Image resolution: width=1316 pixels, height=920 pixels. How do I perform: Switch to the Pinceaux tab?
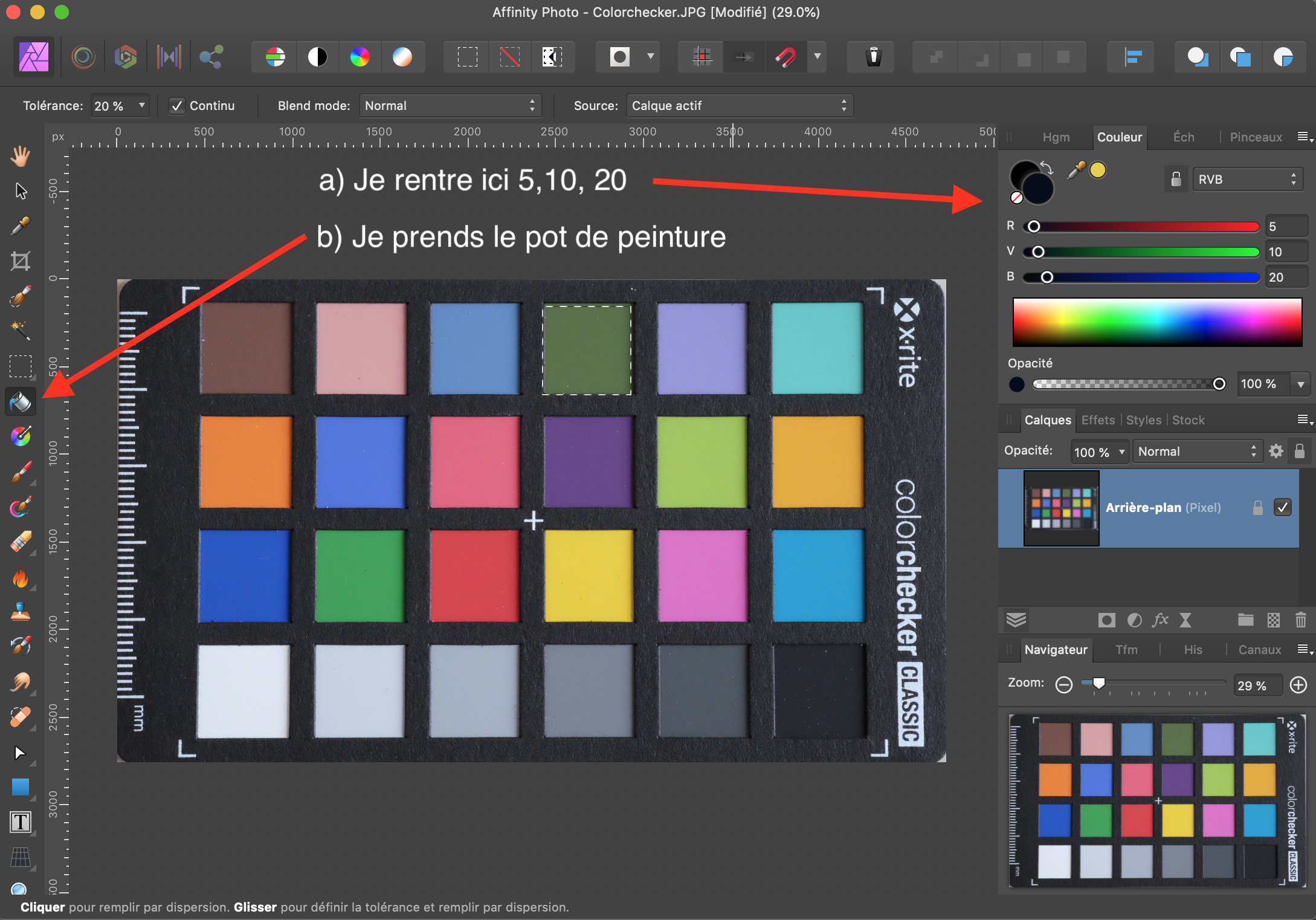coord(1256,137)
